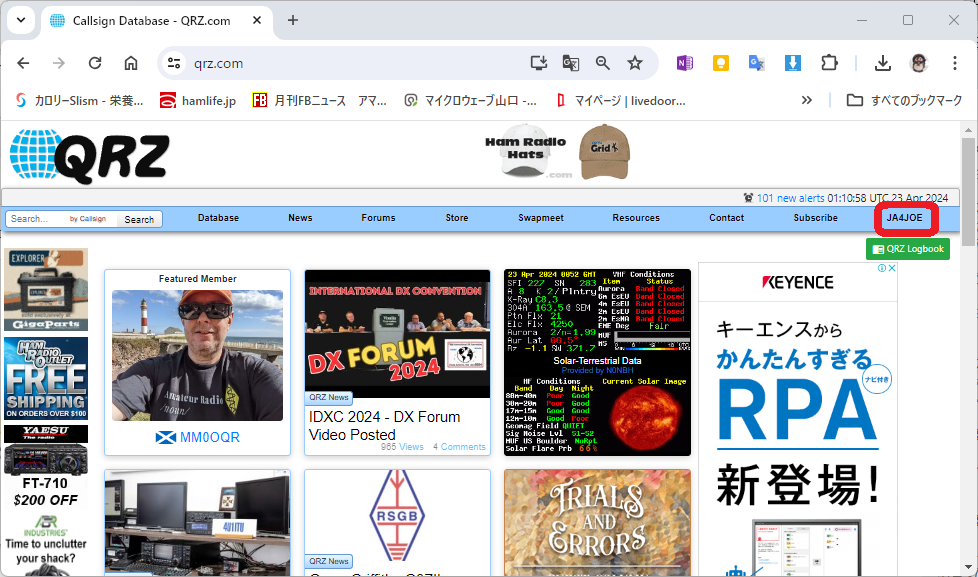Viewport: 978px width, 577px height.
Task: Close the Keyence ad with X
Action: [892, 268]
